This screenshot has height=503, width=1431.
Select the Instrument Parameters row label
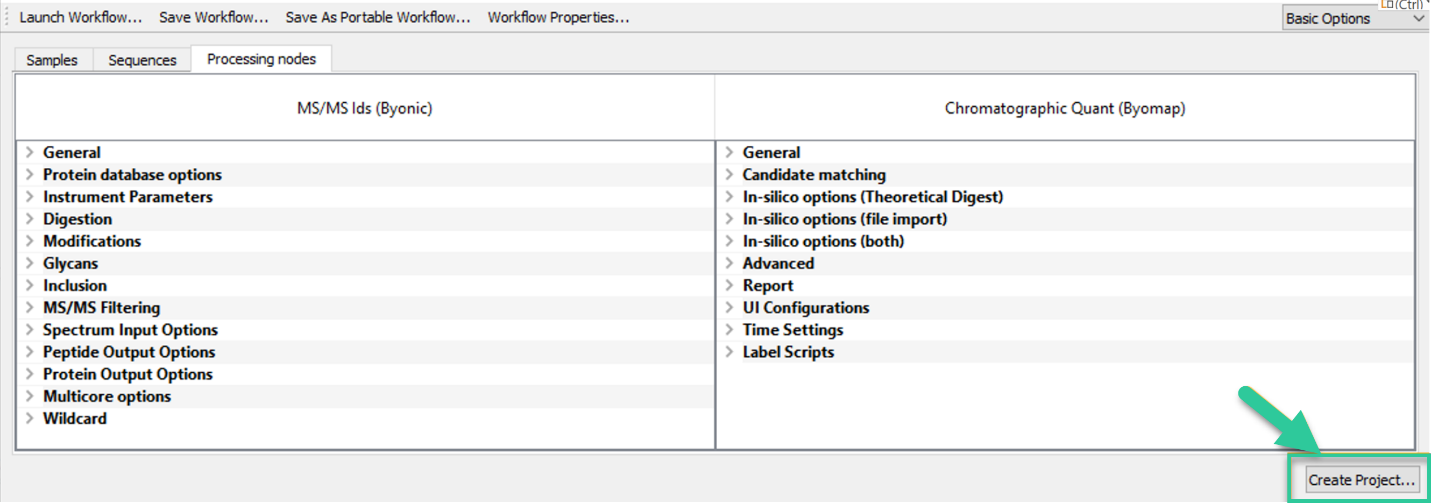128,197
